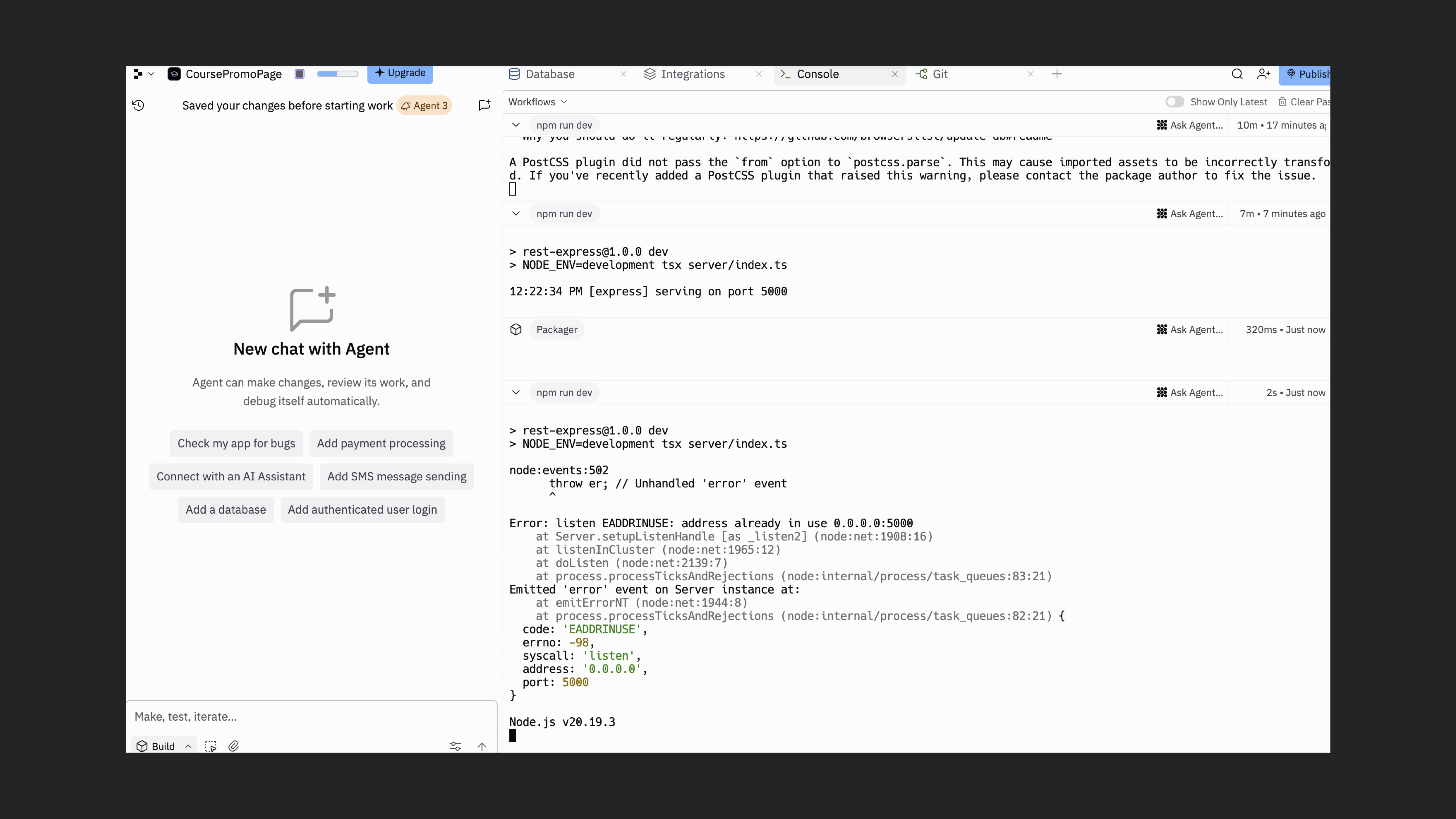Viewport: 1456px width, 819px height.
Task: Click the Check my app for bugs suggestion
Action: pos(236,443)
